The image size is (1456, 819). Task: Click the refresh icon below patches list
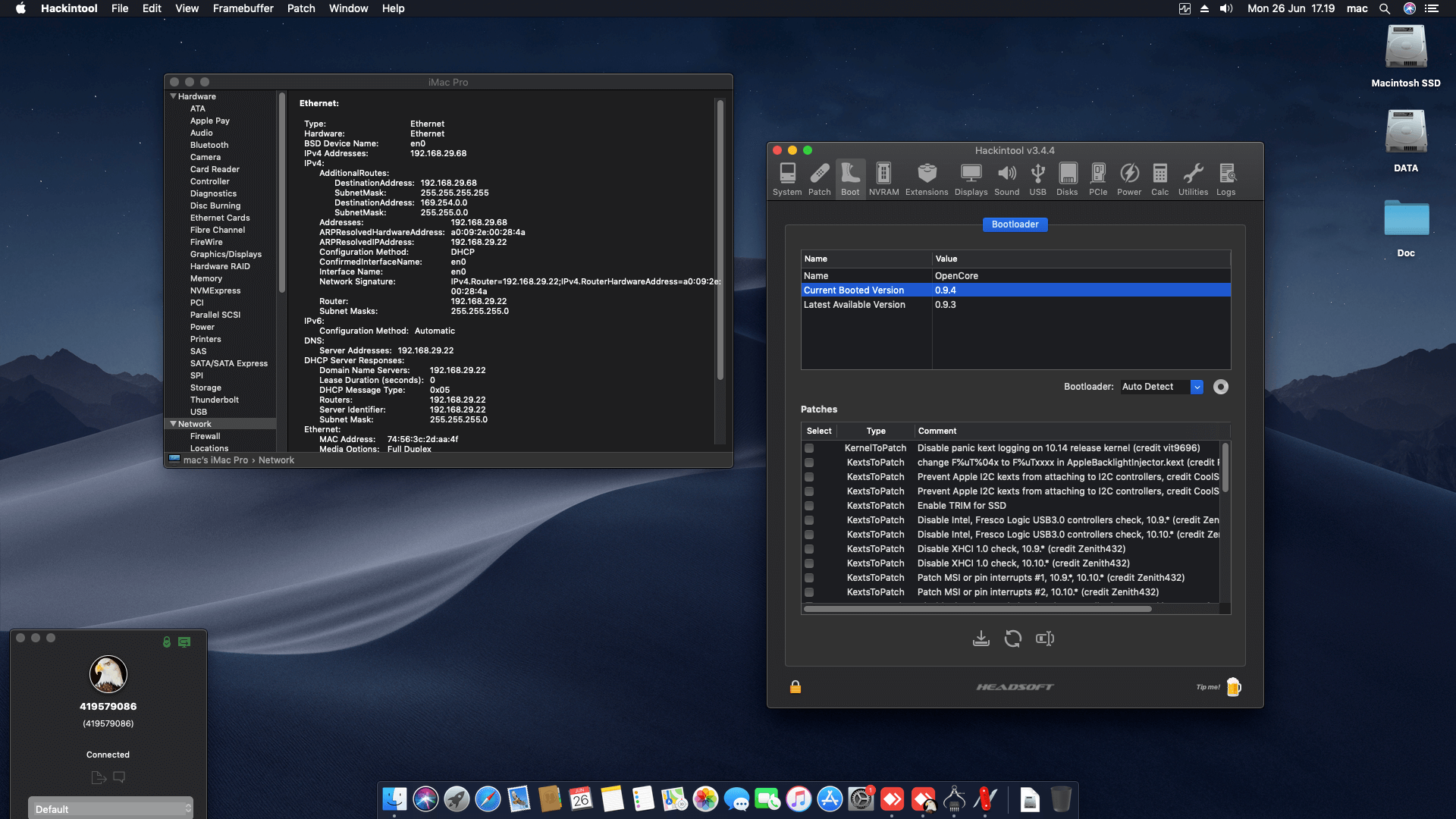[x=1013, y=639]
